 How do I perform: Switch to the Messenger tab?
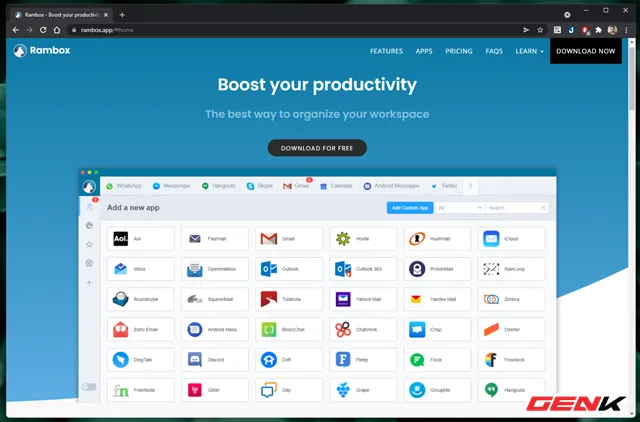171,186
